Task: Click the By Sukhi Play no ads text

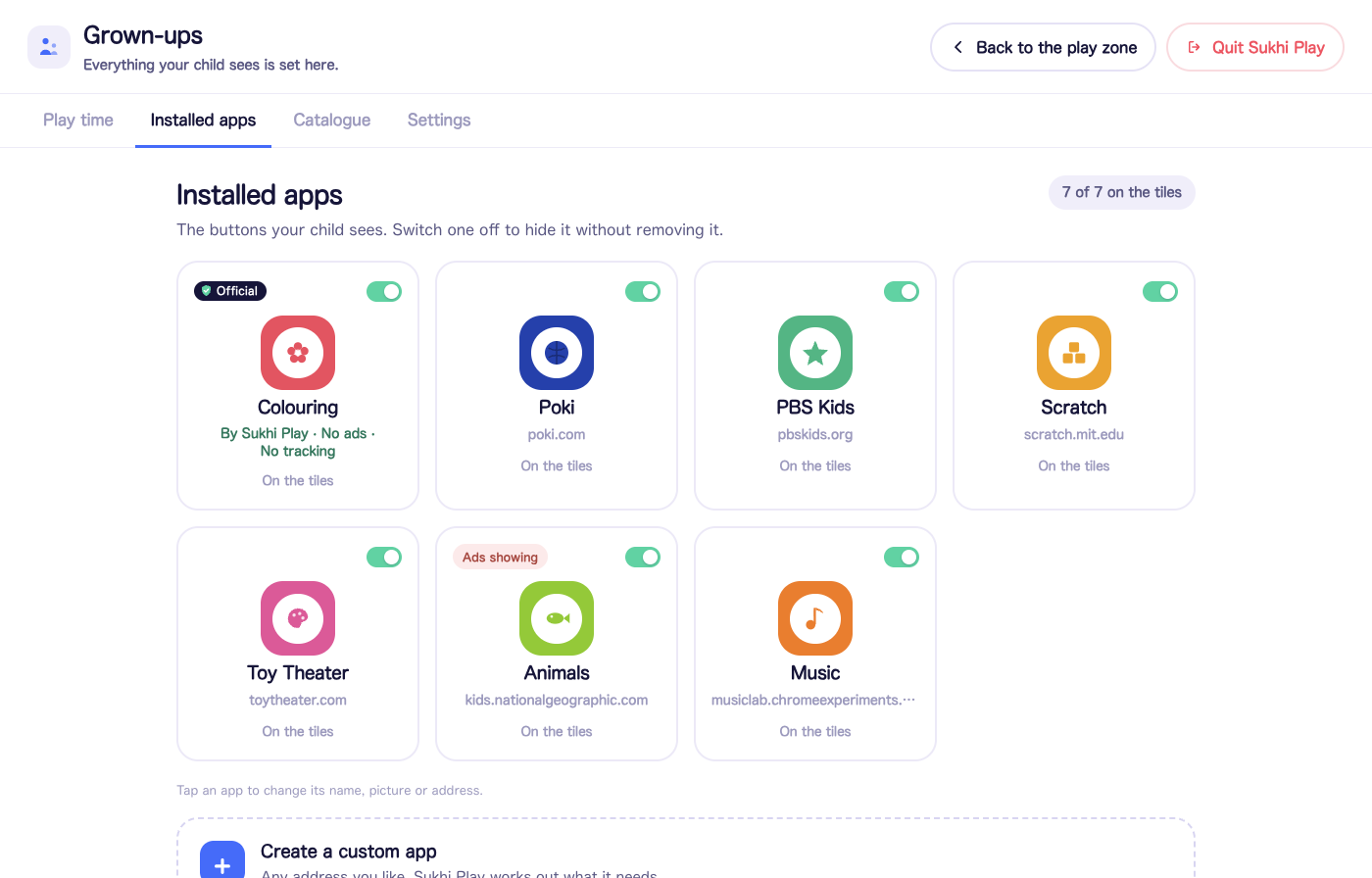Action: [x=298, y=442]
